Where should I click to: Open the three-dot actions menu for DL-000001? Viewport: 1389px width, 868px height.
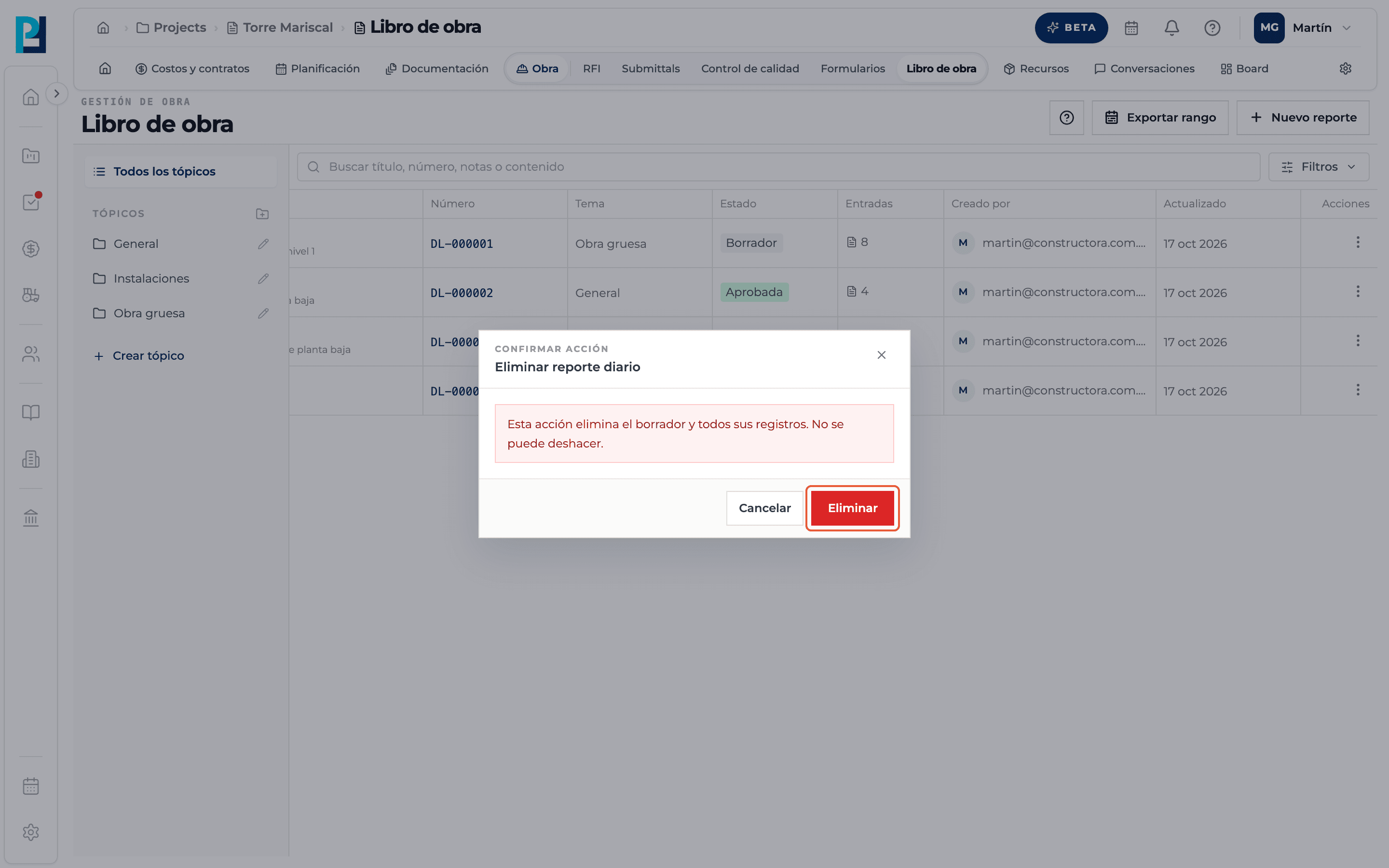pos(1358,242)
